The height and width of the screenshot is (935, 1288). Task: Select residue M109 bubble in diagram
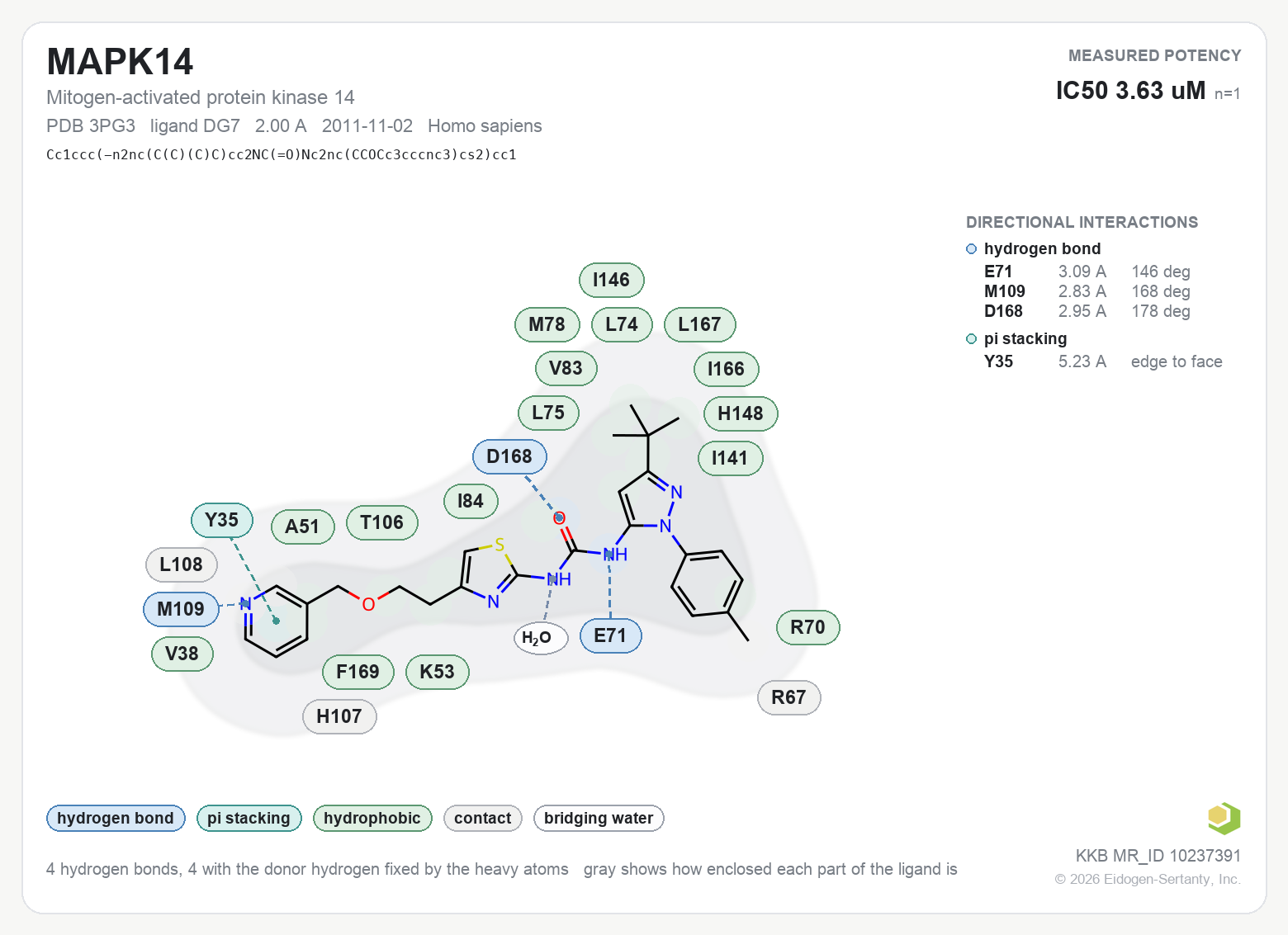coord(181,609)
